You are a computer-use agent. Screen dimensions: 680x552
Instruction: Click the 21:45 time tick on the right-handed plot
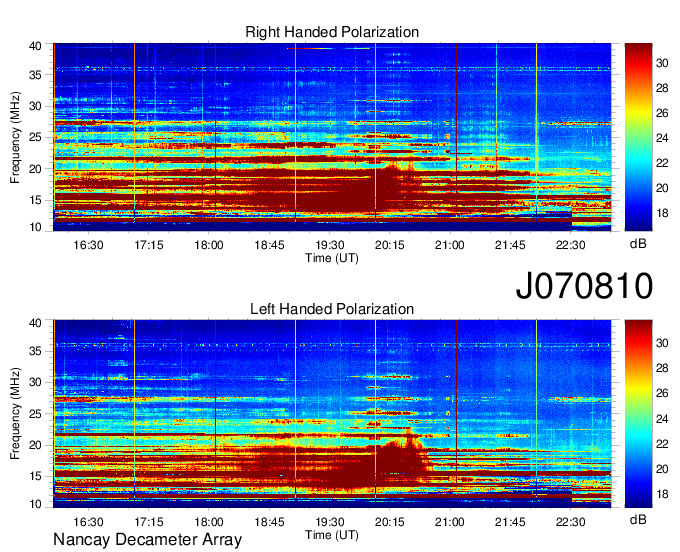(510, 245)
